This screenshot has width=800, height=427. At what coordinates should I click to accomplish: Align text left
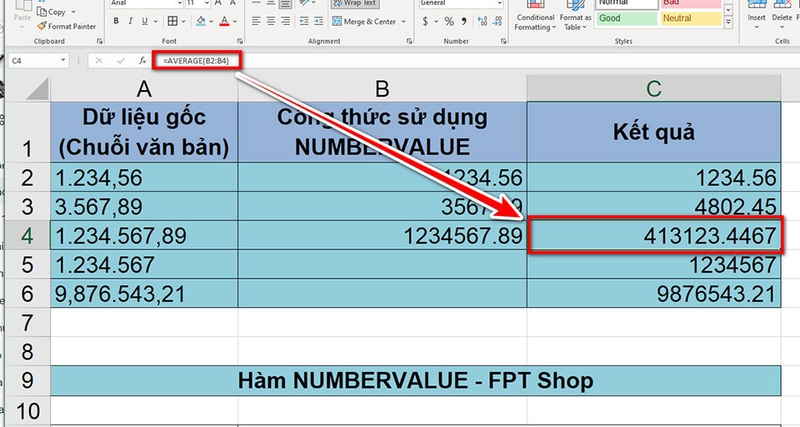point(256,21)
